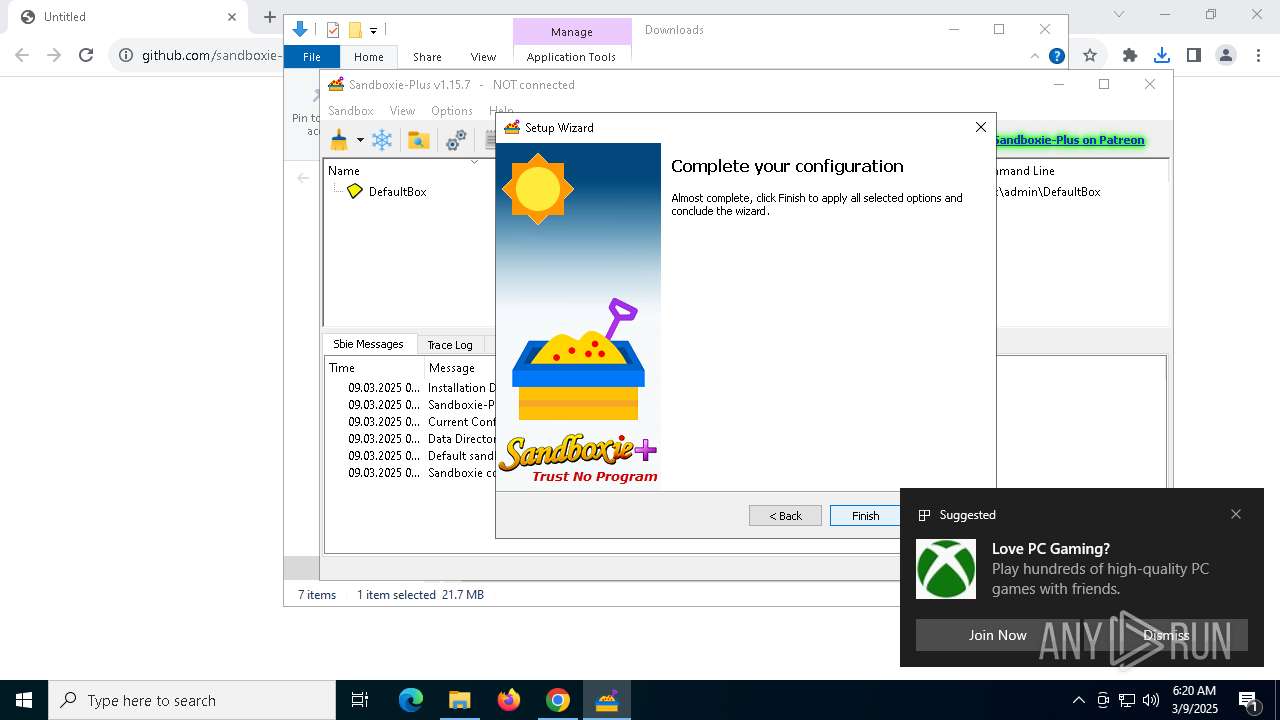Open Customize Quick Access Toolbar dropdown
This screenshot has height=720, width=1280.
click(373, 30)
